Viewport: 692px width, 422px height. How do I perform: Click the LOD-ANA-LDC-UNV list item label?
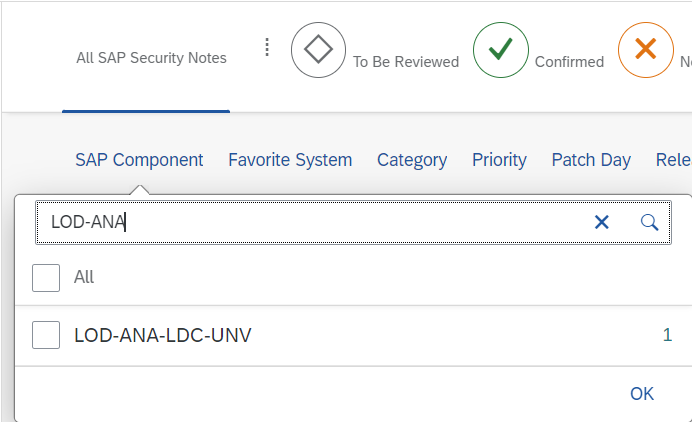tap(163, 335)
